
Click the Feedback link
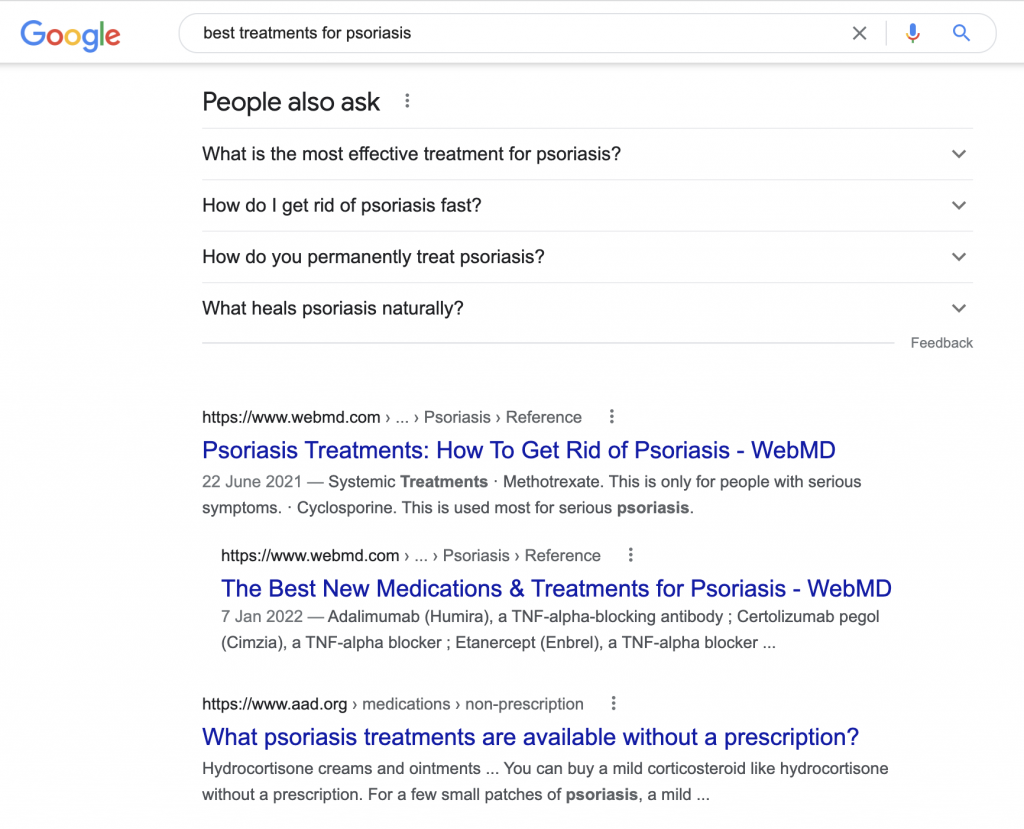click(x=941, y=343)
